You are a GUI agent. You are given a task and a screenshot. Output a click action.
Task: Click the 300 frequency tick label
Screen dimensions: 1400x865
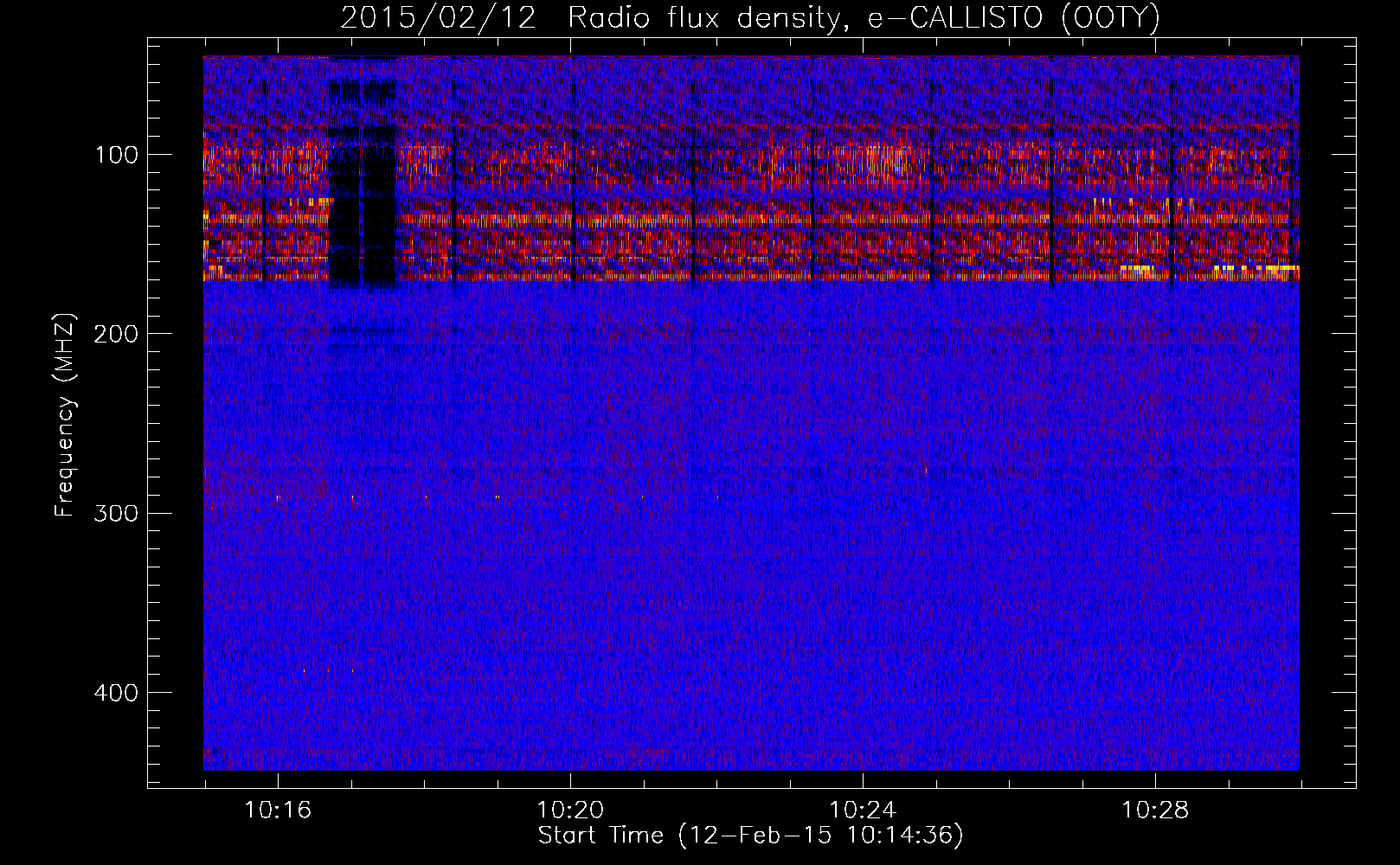coord(116,514)
